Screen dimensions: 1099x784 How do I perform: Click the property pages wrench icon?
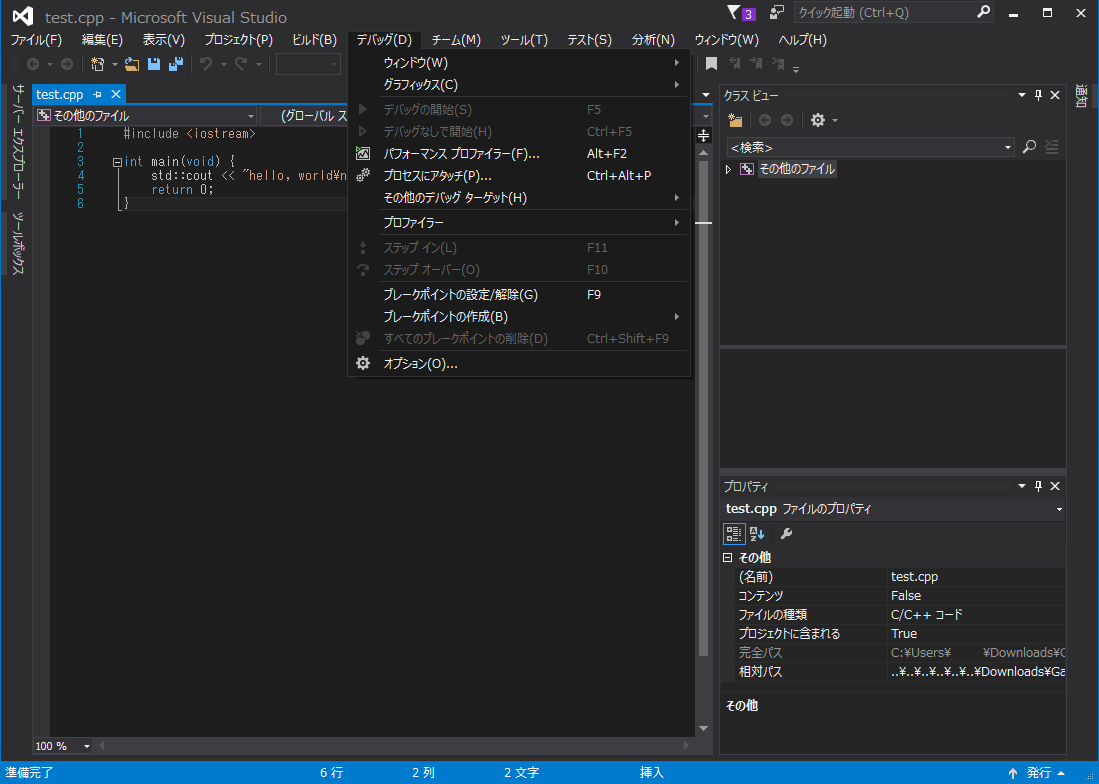pos(786,534)
